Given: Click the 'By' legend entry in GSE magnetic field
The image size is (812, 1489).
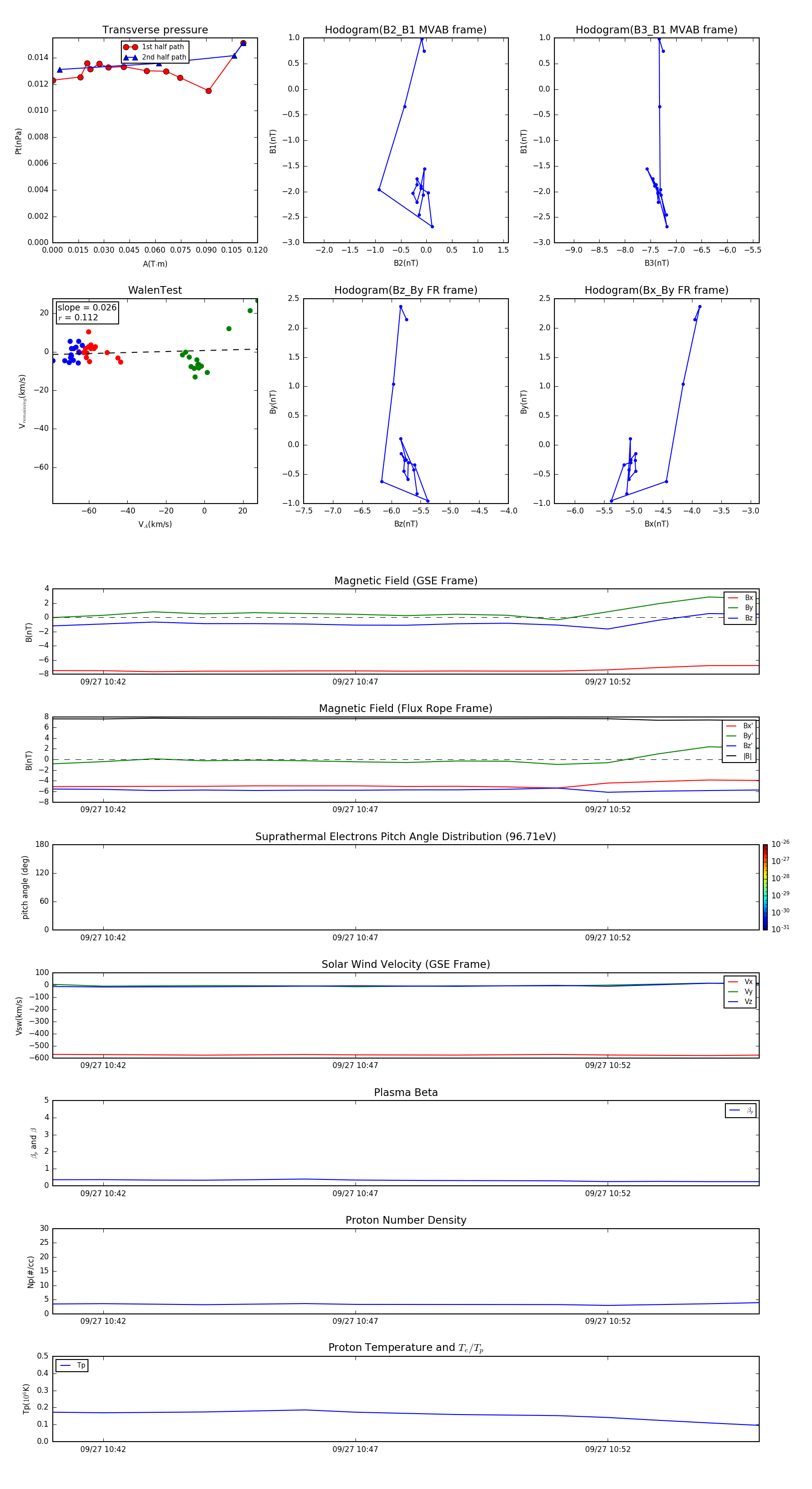Looking at the screenshot, I should click(x=740, y=607).
